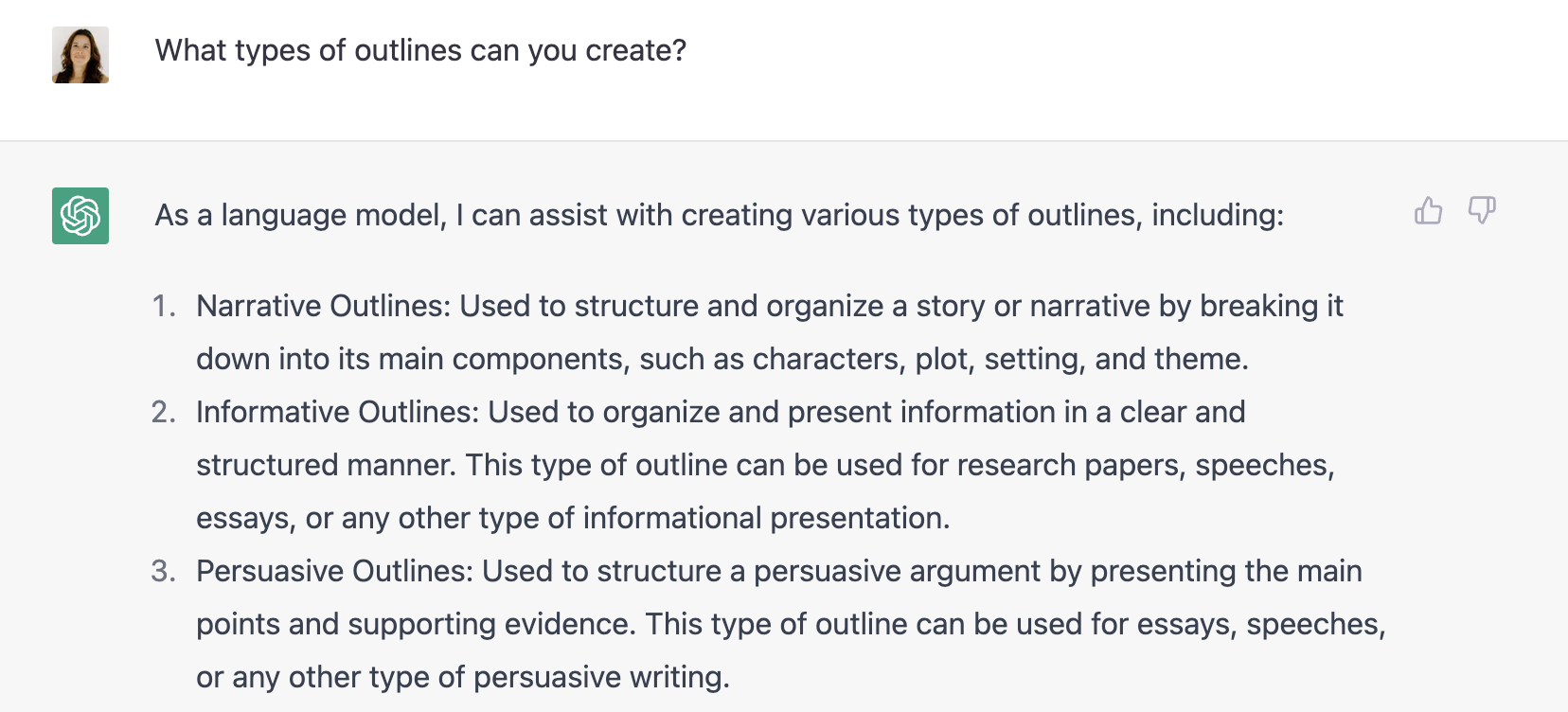Image resolution: width=1568 pixels, height=712 pixels.
Task: Select the thumbs down feedback icon
Action: pyautogui.click(x=1482, y=211)
